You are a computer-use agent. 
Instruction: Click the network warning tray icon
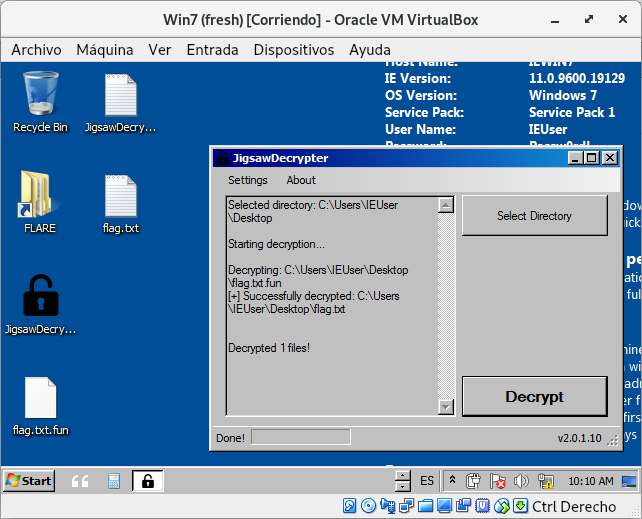point(546,481)
